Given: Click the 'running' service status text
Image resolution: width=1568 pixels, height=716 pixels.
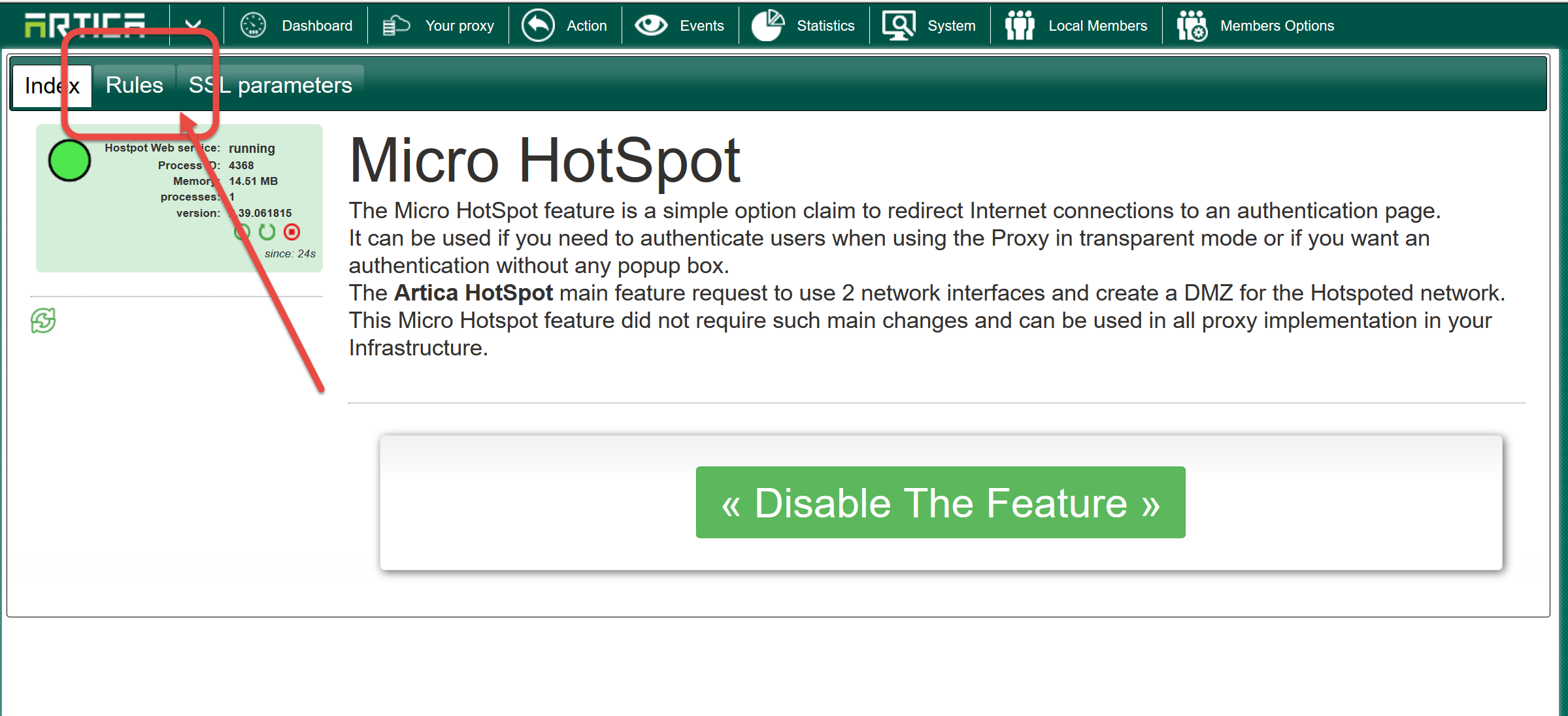Looking at the screenshot, I should click(252, 148).
